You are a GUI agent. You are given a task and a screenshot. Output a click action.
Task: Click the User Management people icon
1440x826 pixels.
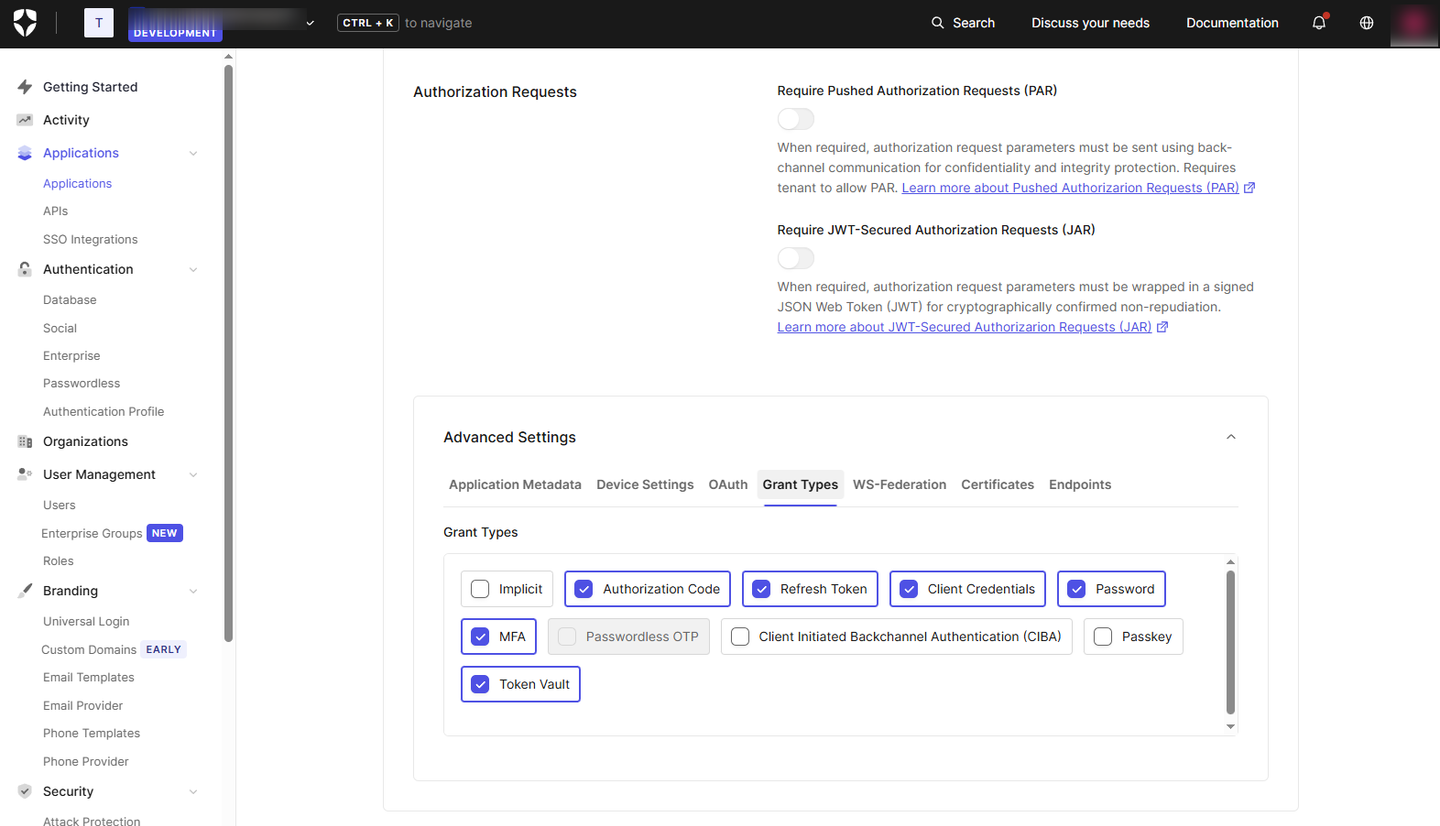point(25,474)
